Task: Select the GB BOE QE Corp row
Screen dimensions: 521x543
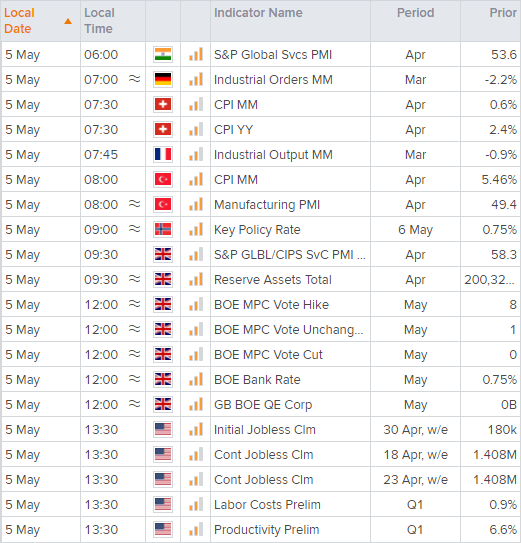Action: point(260,404)
